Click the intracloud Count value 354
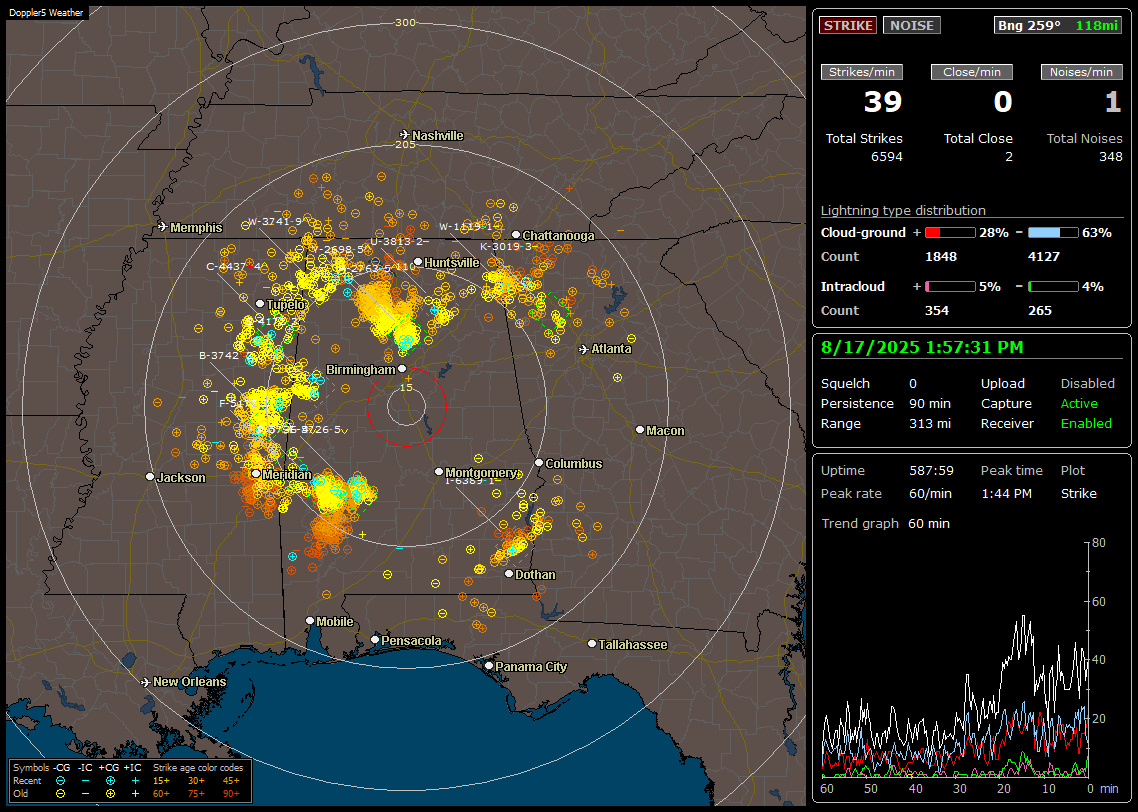This screenshot has height=812, width=1138. [x=936, y=311]
